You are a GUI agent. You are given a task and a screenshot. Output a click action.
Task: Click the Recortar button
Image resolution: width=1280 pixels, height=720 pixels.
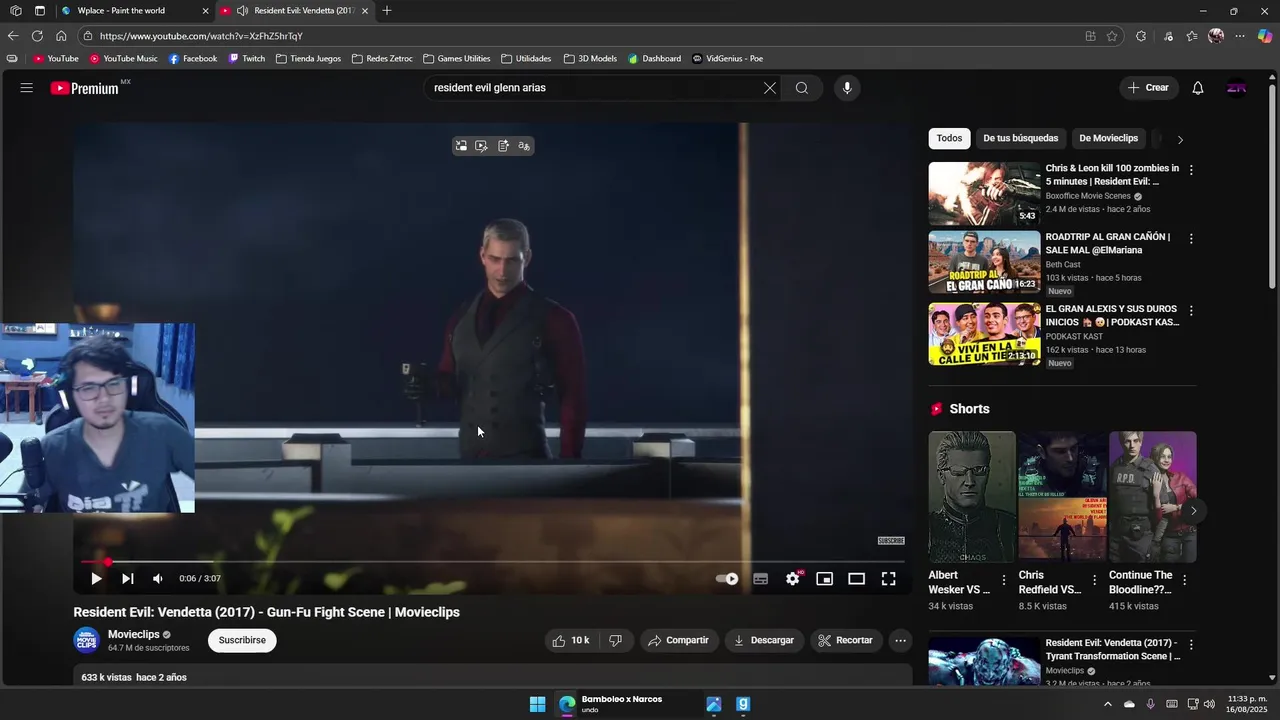pyautogui.click(x=846, y=641)
